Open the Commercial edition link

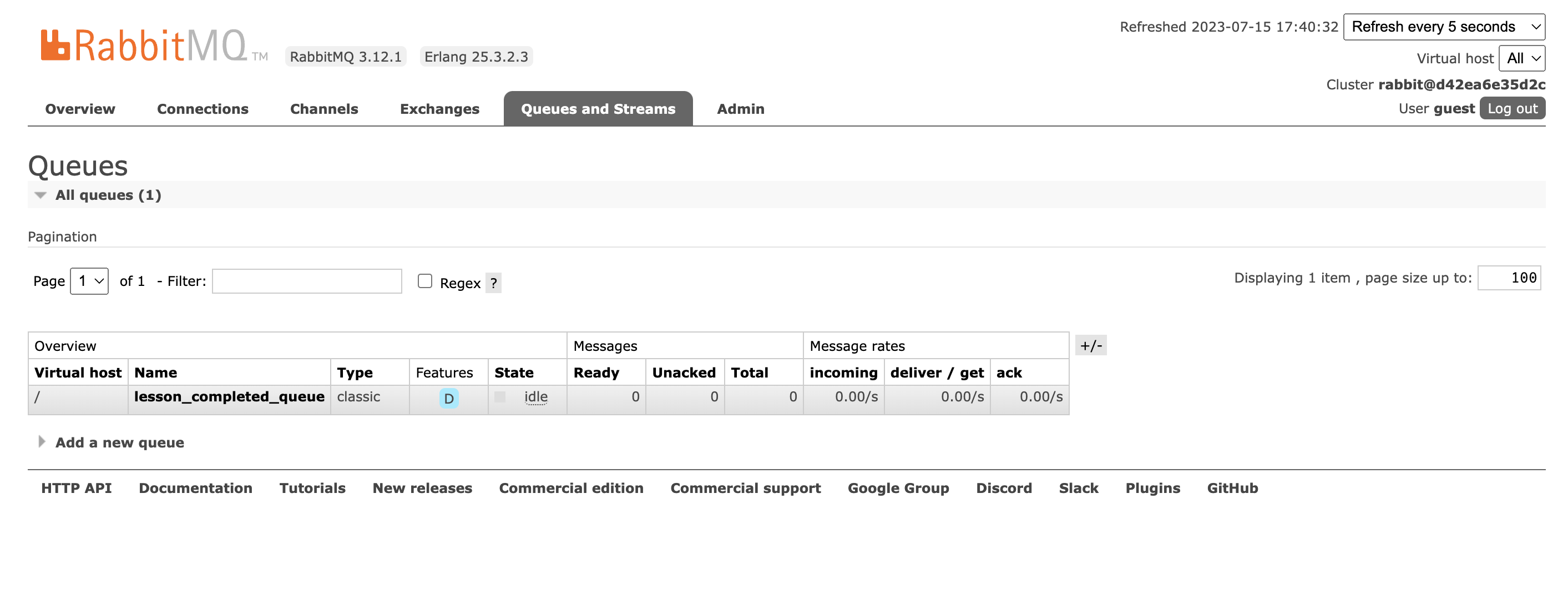tap(571, 489)
